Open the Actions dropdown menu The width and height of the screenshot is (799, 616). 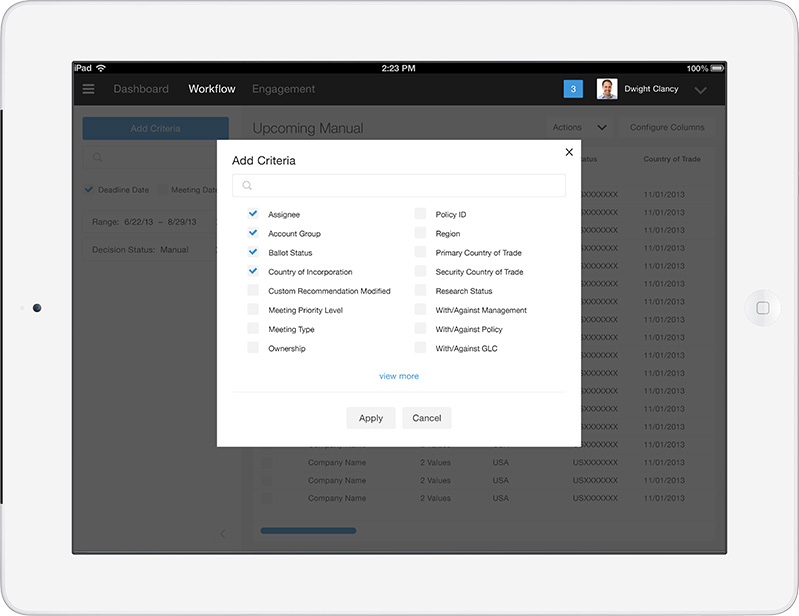tap(579, 128)
